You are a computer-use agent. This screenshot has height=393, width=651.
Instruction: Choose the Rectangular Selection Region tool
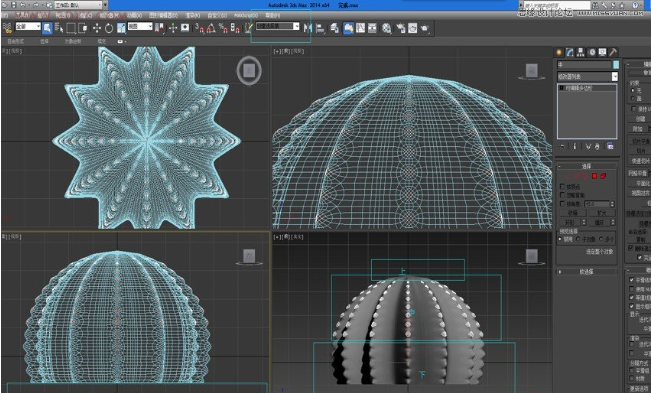(x=71, y=28)
